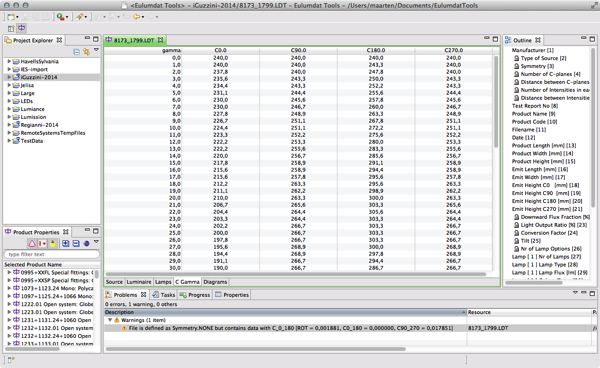The width and height of the screenshot is (600, 368).
Task: Switch to the Lamps editor tab
Action: pyautogui.click(x=163, y=282)
